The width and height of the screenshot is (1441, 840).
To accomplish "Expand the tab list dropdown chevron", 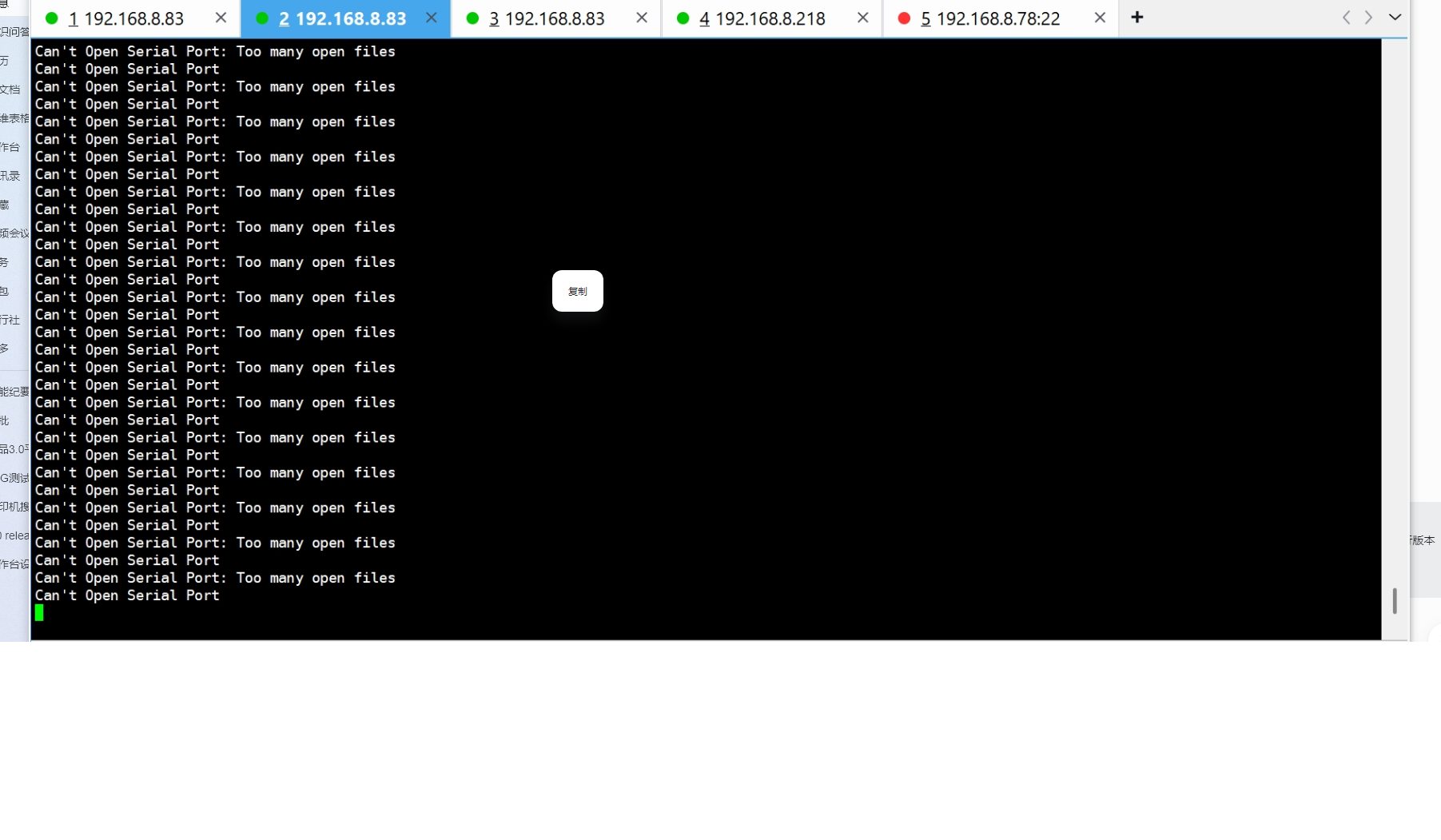I will [1395, 17].
